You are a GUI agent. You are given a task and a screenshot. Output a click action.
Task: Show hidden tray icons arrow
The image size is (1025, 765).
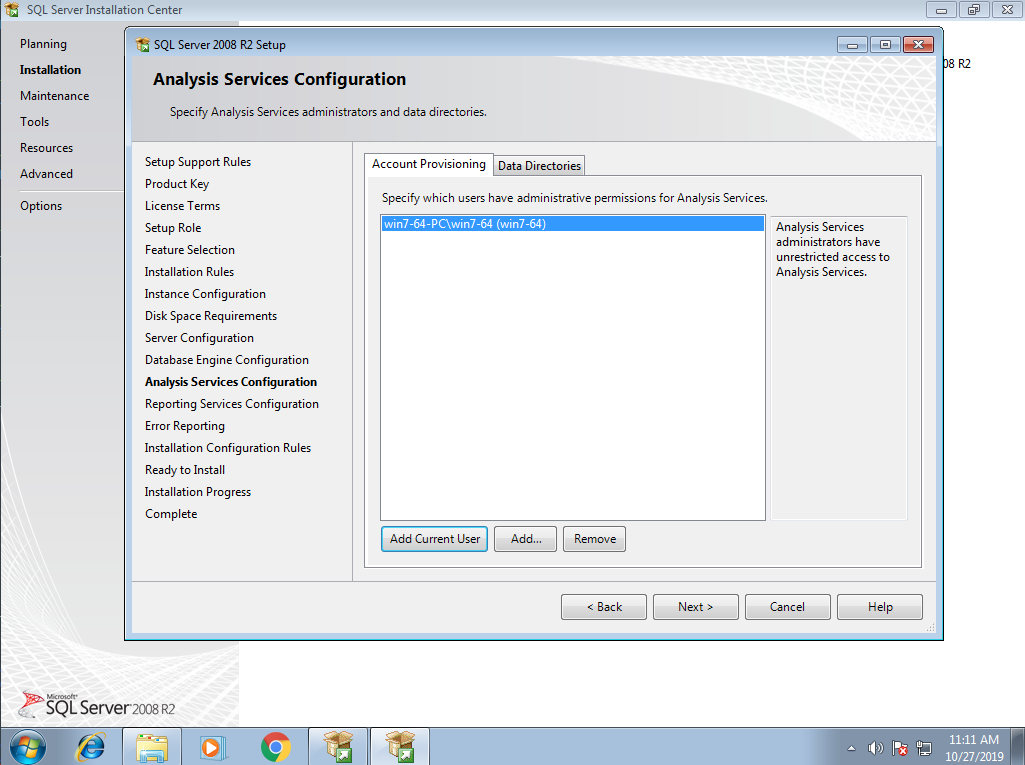851,748
